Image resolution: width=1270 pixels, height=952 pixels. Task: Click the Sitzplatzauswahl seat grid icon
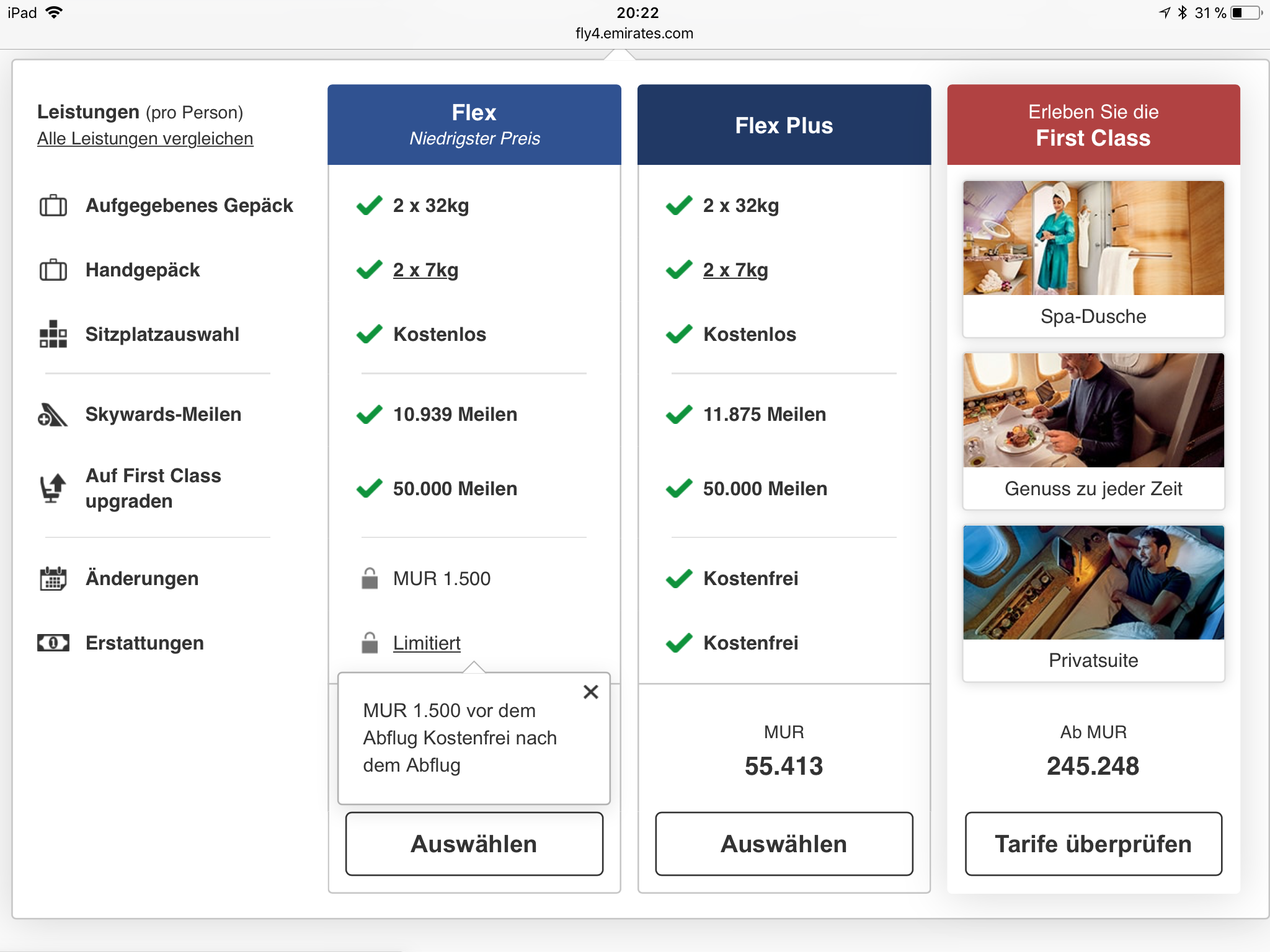tap(53, 335)
